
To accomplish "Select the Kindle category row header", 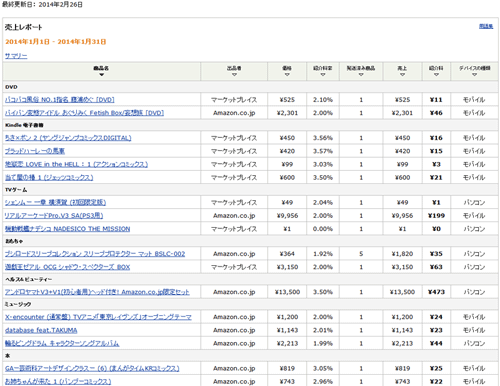I will tap(250, 125).
